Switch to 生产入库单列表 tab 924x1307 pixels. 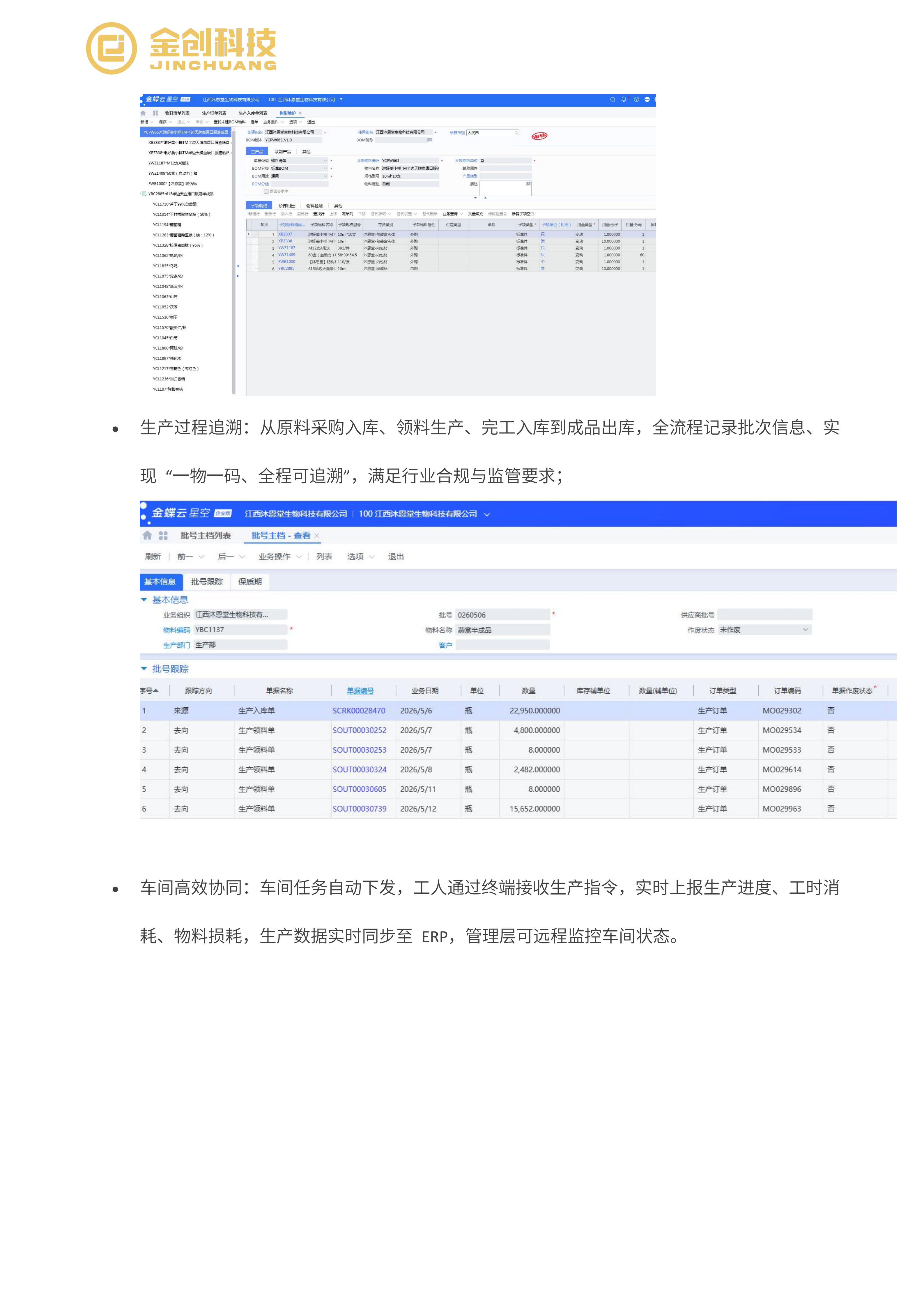click(253, 113)
